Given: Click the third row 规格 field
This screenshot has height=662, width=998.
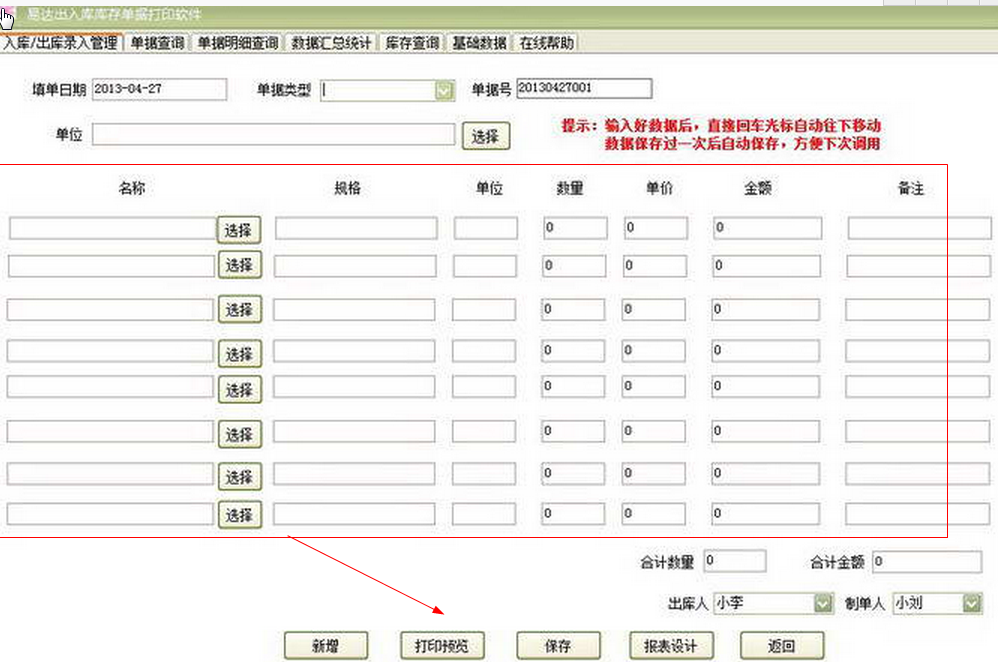Looking at the screenshot, I should pyautogui.click(x=355, y=310).
